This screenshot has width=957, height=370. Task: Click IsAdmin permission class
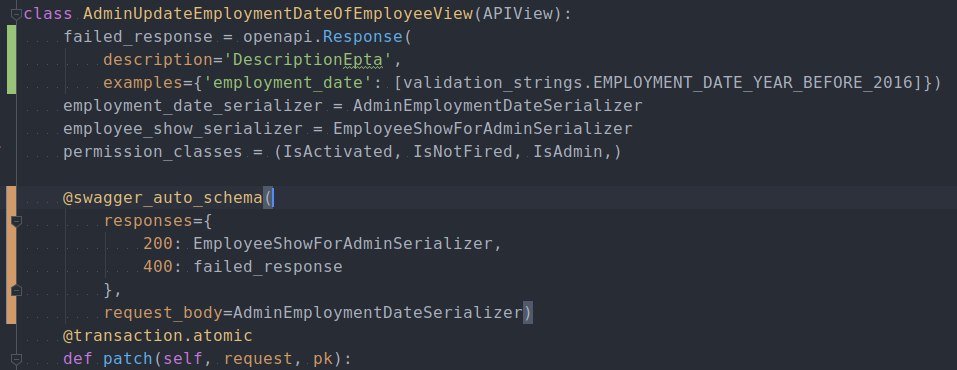(568, 151)
